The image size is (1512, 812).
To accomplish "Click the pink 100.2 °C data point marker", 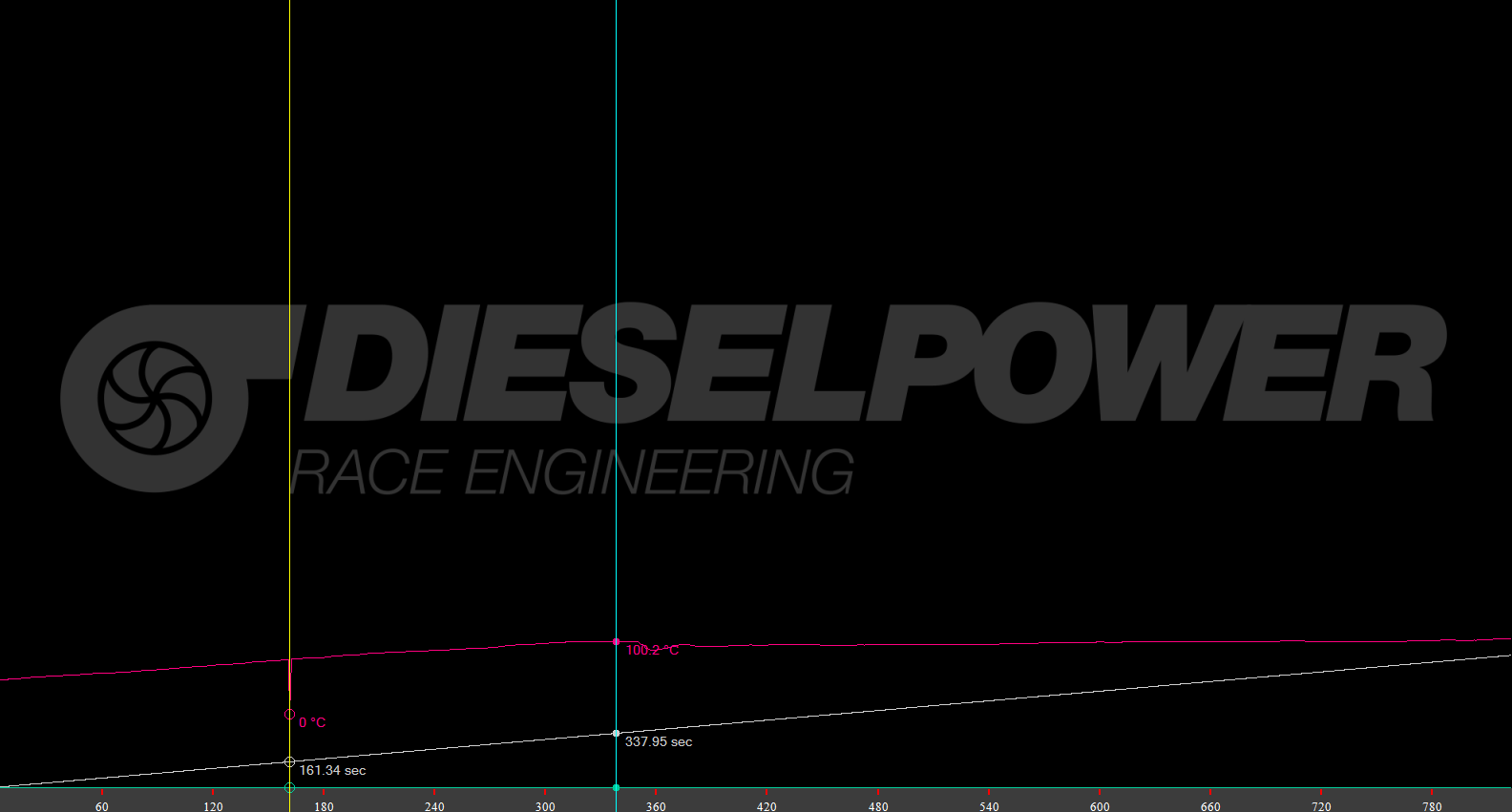I will (x=616, y=642).
